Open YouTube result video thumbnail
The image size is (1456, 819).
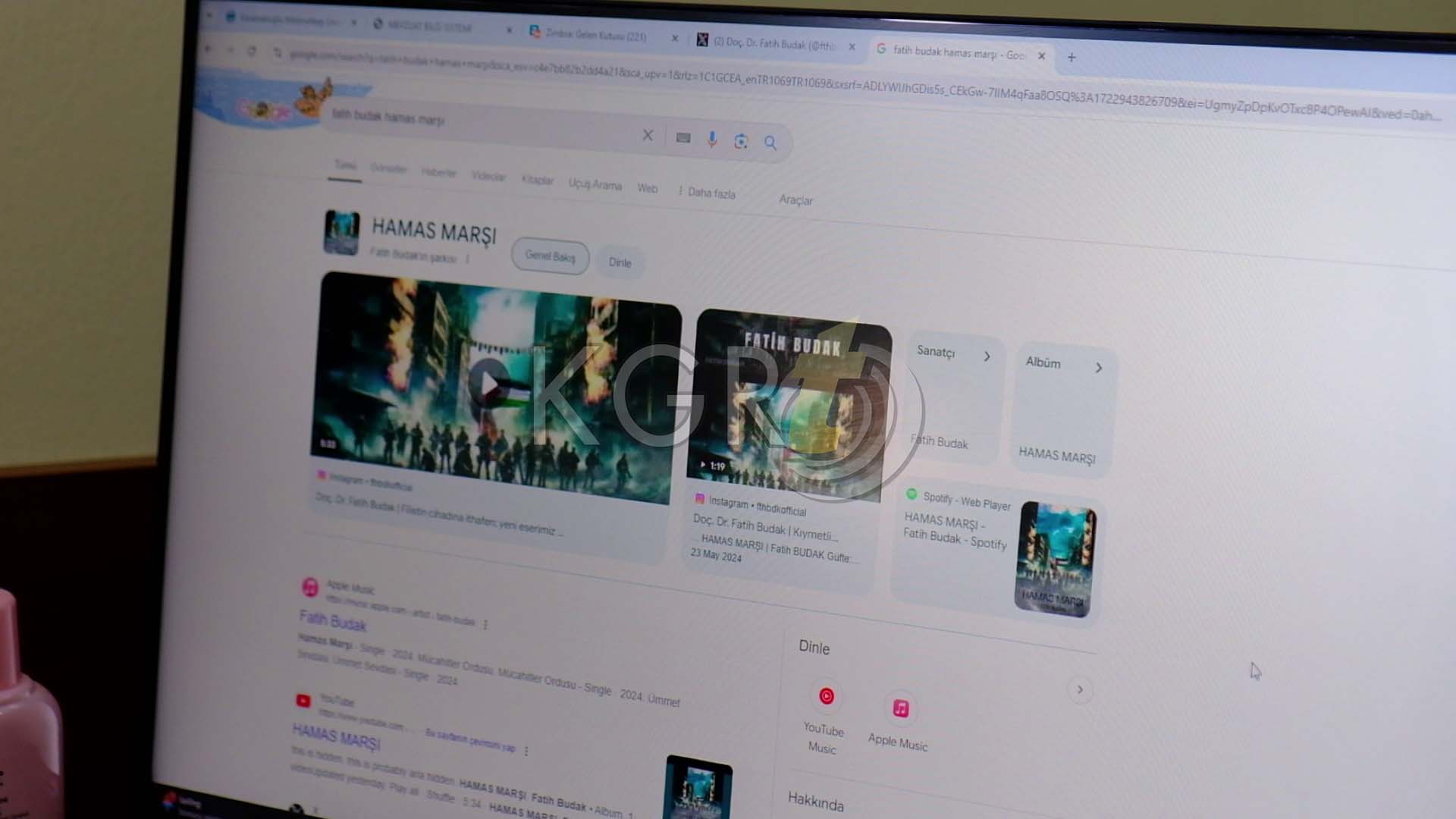[x=698, y=787]
